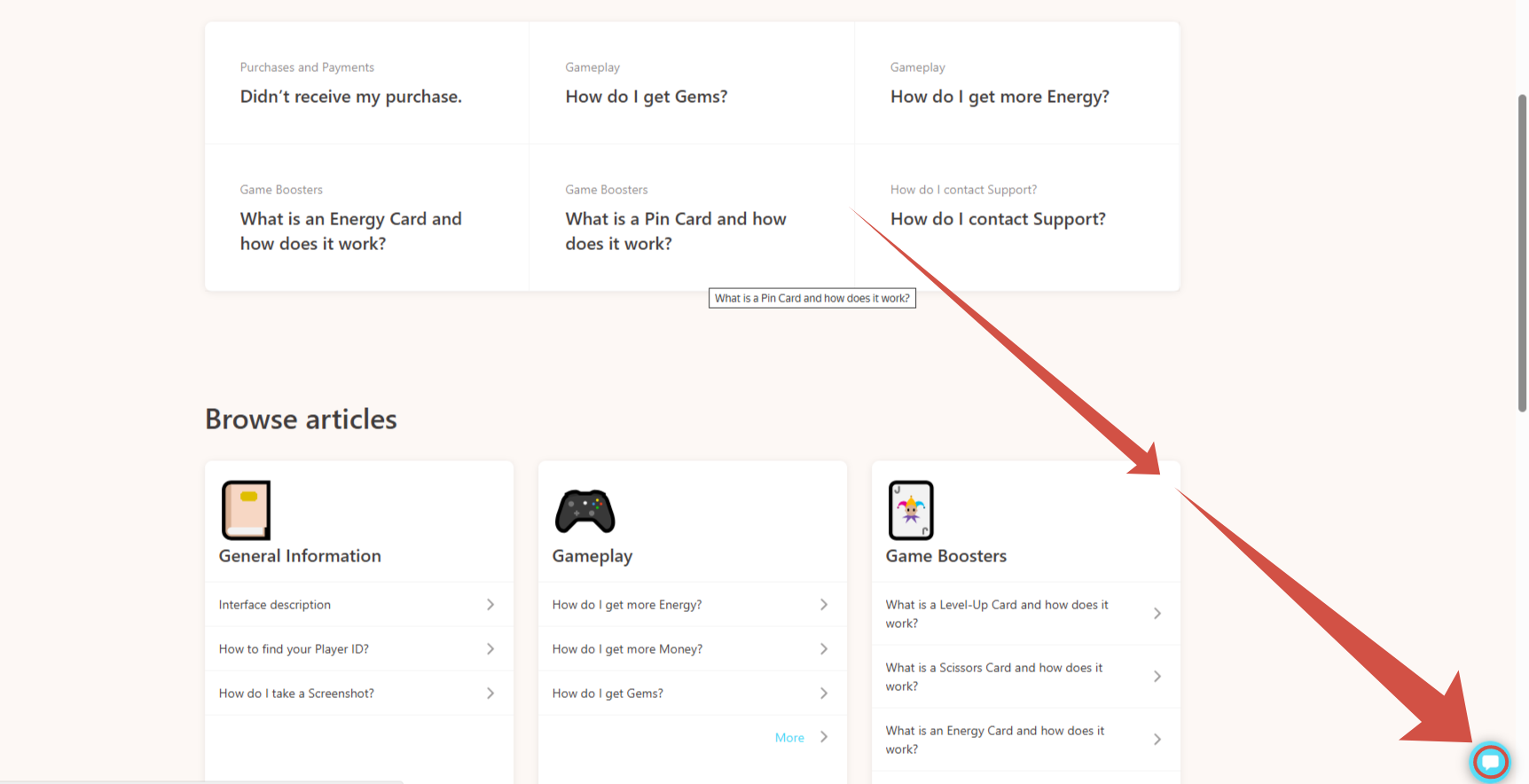Open the chat support bubble icon
The image size is (1529, 784).
[1490, 762]
